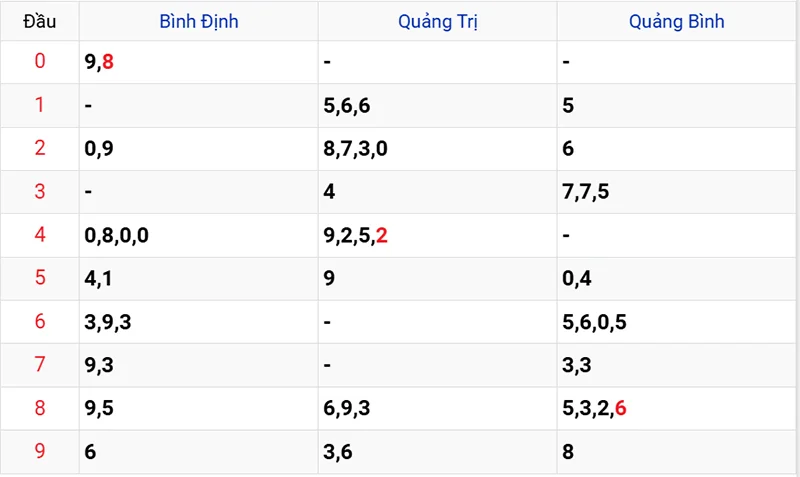
Task: Select the Quảng Bình column header
Action: click(677, 21)
